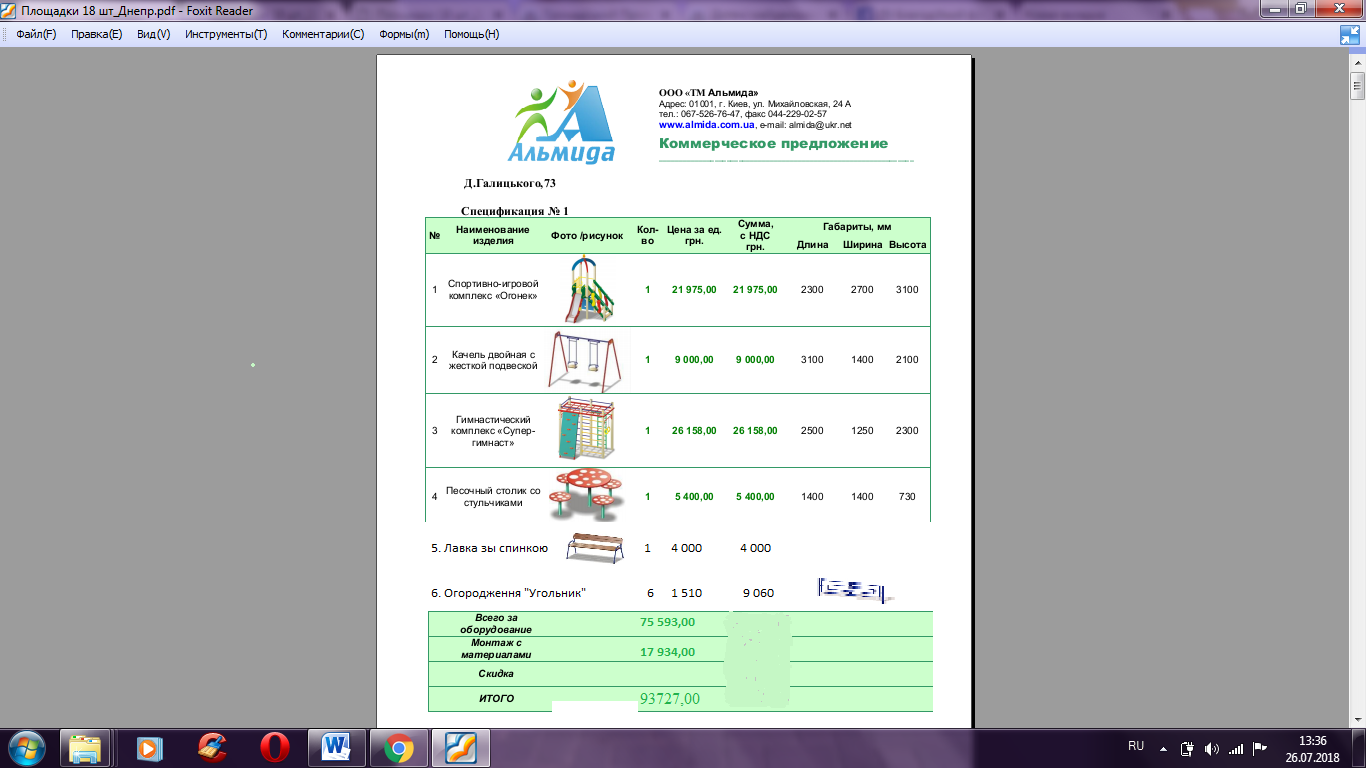Open the volume control in the tray
The image size is (1366, 768).
[x=1212, y=748]
